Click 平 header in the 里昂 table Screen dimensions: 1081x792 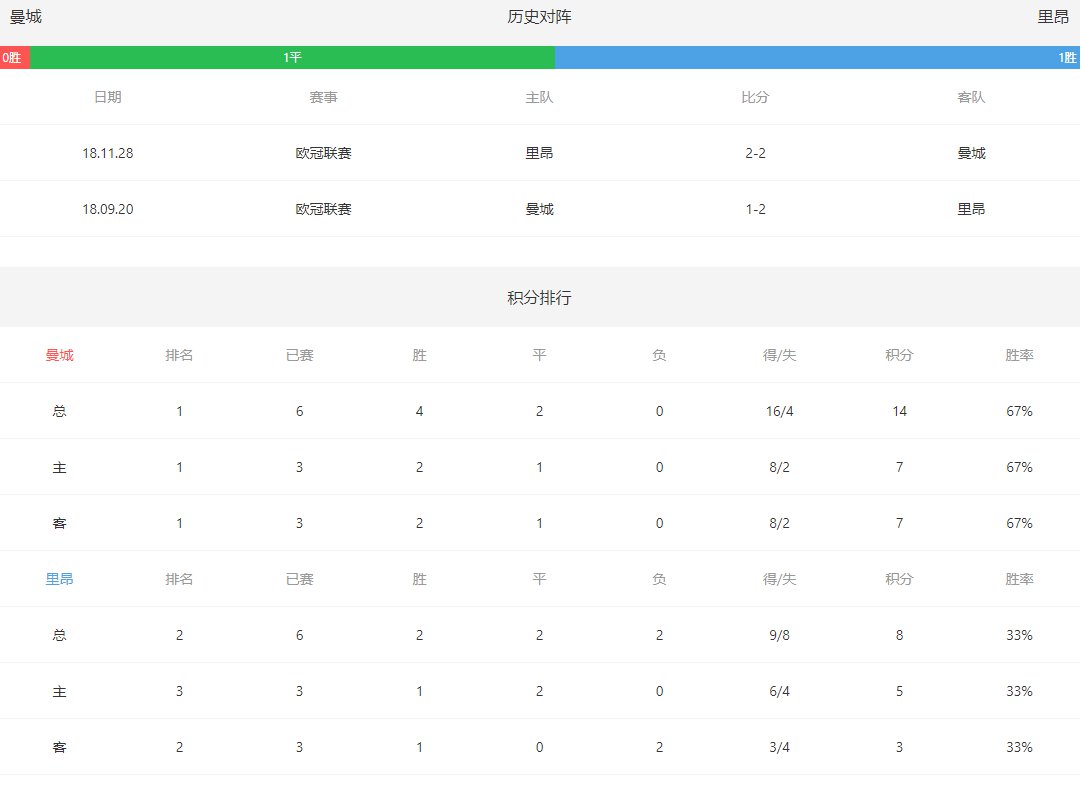[539, 579]
